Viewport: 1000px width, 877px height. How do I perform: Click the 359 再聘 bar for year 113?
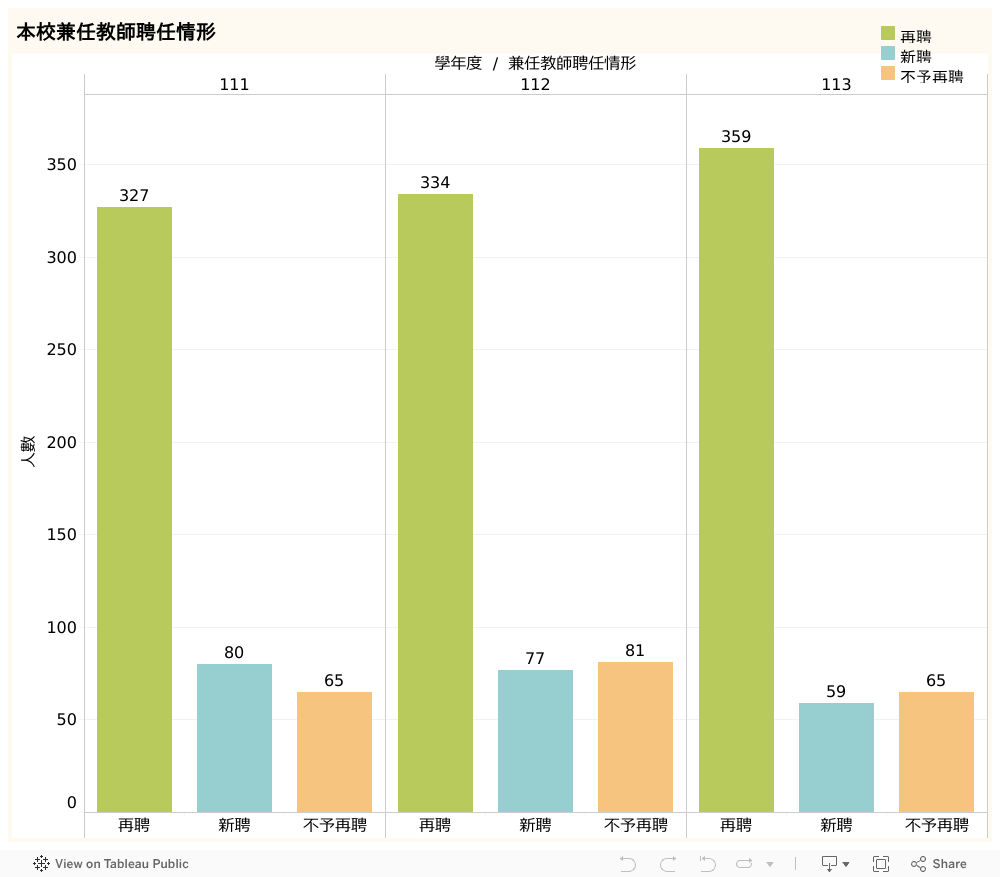(737, 480)
